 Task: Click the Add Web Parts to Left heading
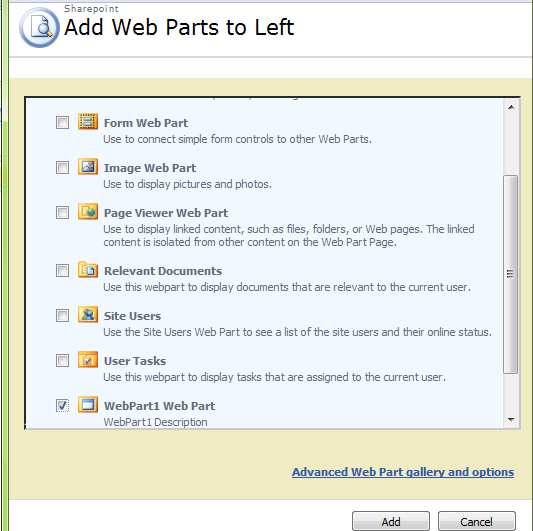(x=179, y=27)
